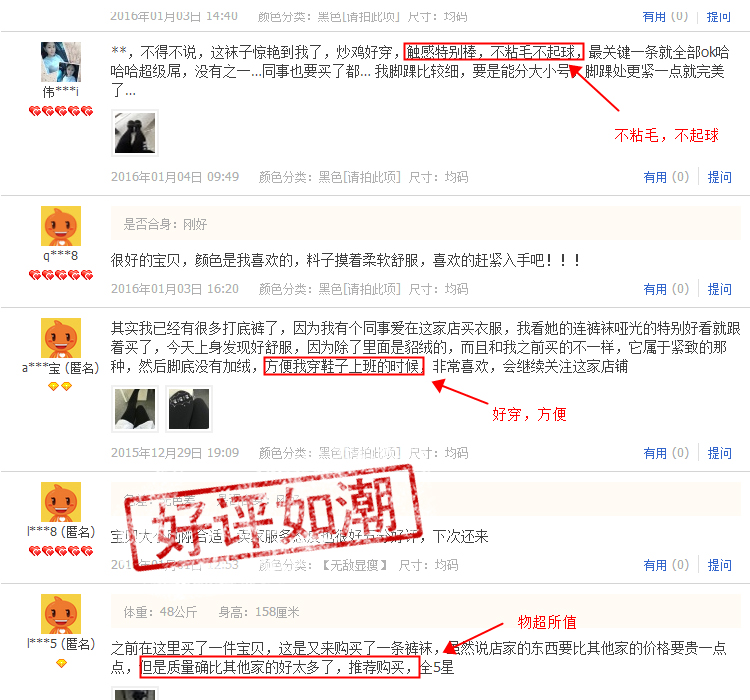Open sock photo in 伟***i review

[x=135, y=133]
